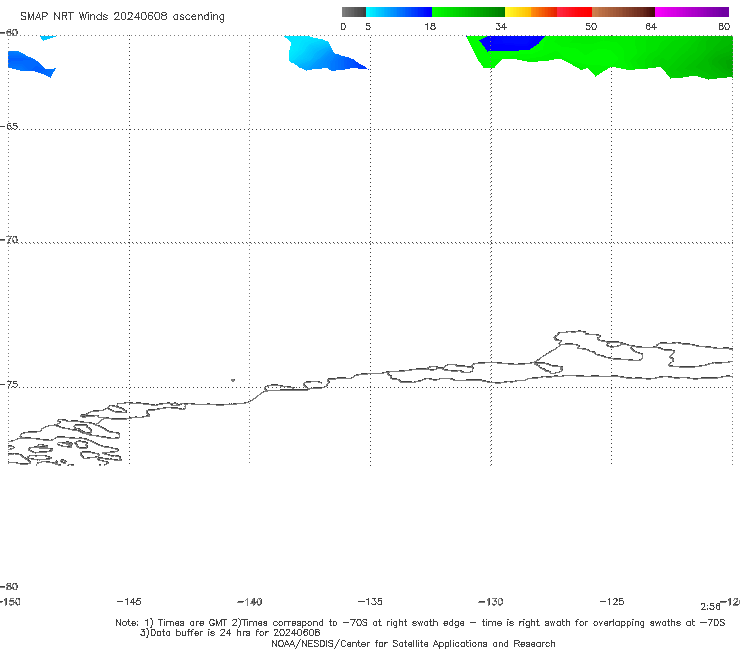Screen dimensions: 740x650
Task: Select the gray segment of the wind color bar
Action: pos(353,12)
